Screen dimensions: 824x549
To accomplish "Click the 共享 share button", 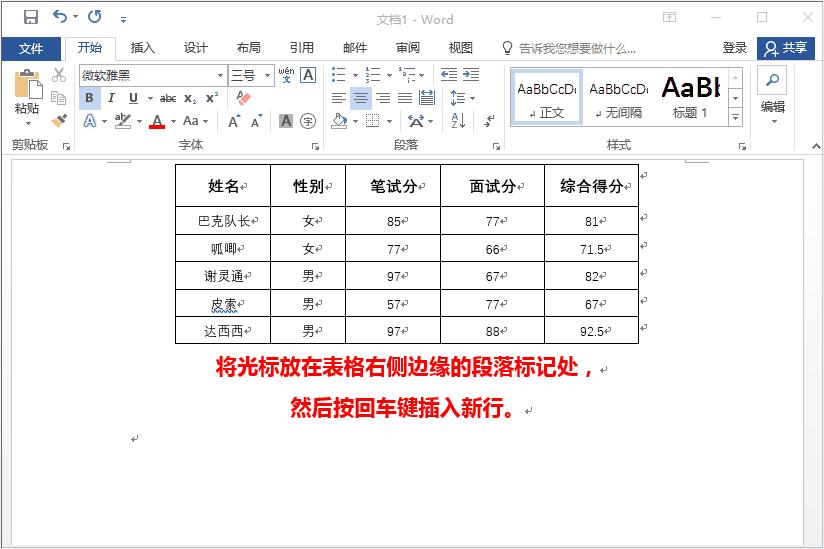I will (x=786, y=48).
